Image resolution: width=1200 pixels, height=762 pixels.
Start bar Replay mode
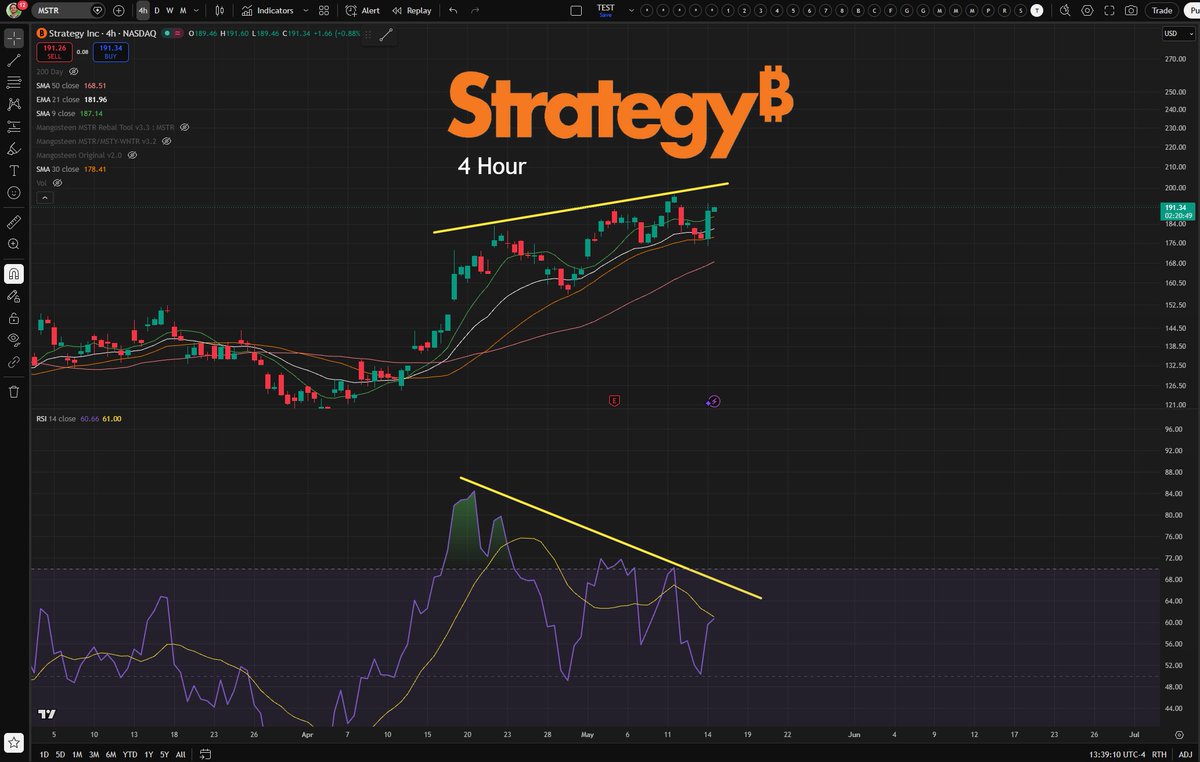(412, 10)
